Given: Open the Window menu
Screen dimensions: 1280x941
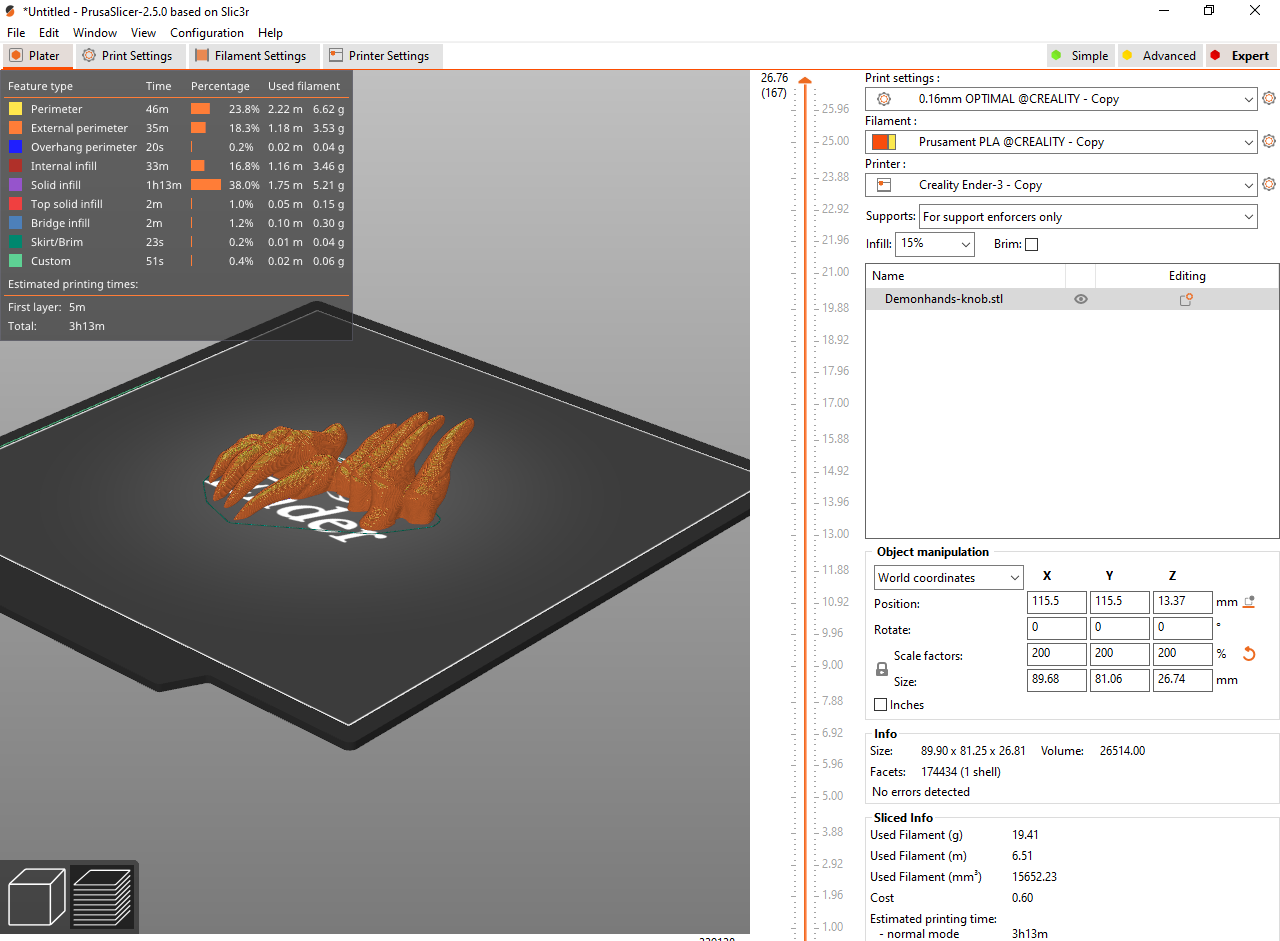Looking at the screenshot, I should pyautogui.click(x=95, y=33).
